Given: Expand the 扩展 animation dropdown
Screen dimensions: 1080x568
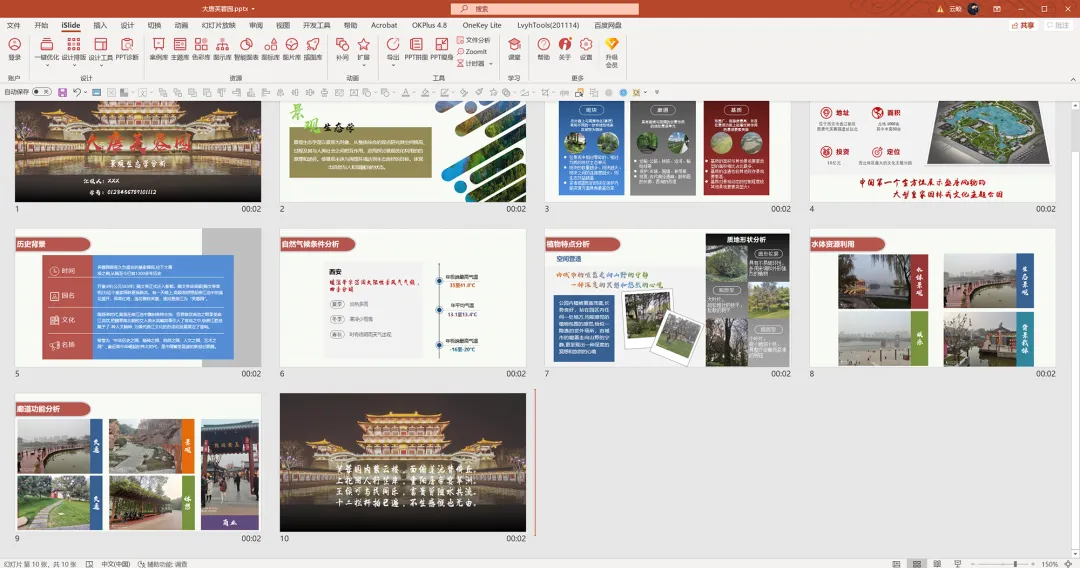Looking at the screenshot, I should pyautogui.click(x=364, y=65).
